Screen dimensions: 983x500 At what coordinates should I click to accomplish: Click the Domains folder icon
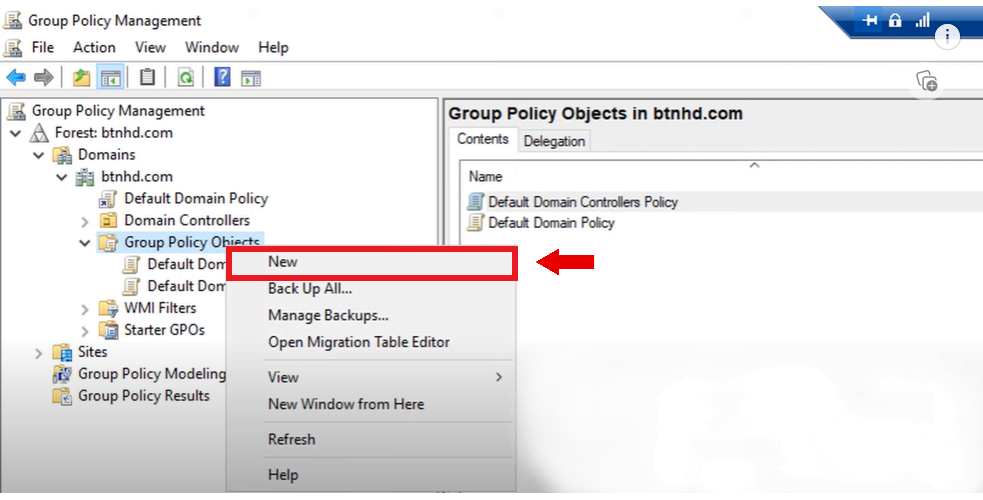tap(62, 155)
